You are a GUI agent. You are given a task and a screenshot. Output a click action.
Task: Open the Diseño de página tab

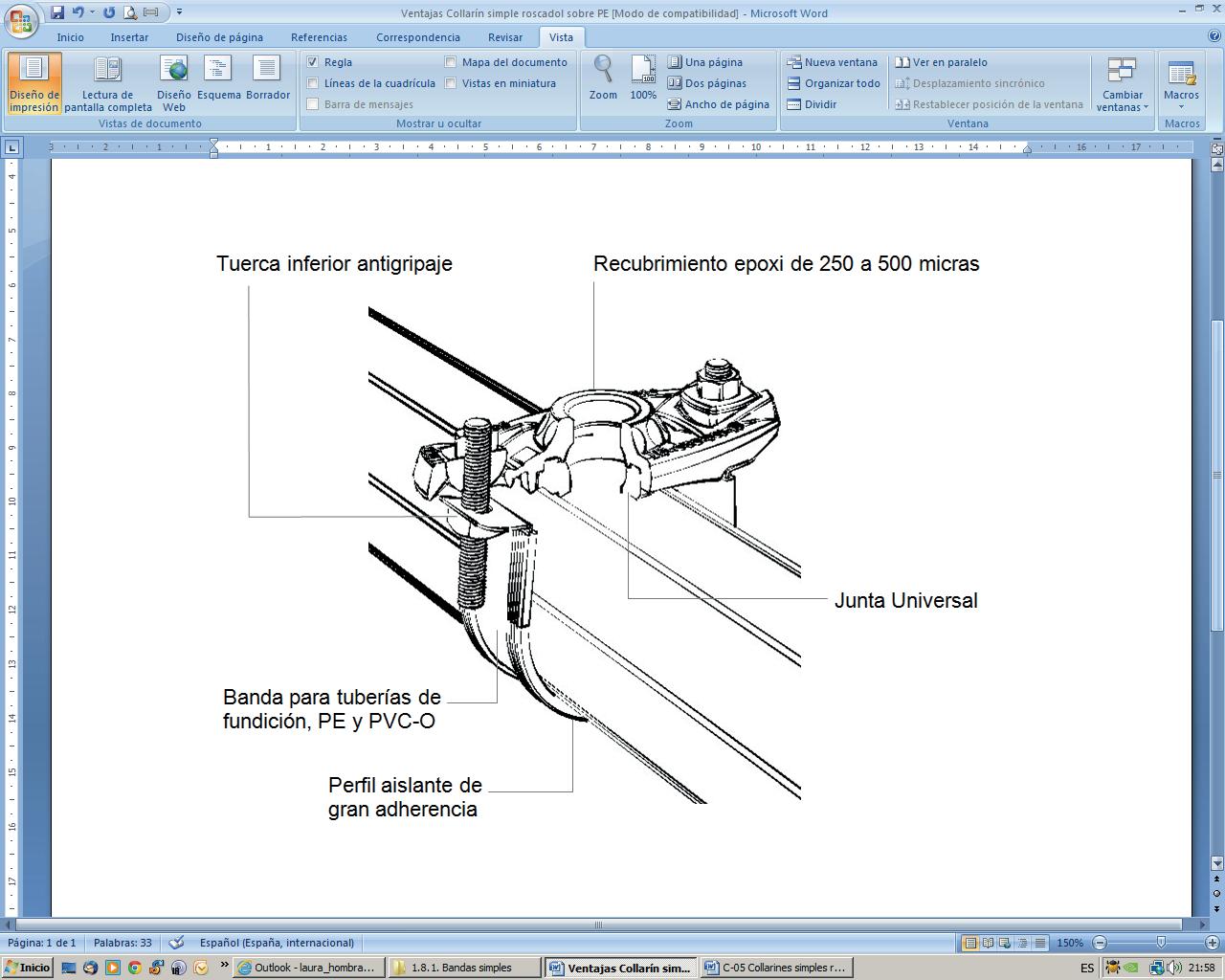click(x=219, y=37)
